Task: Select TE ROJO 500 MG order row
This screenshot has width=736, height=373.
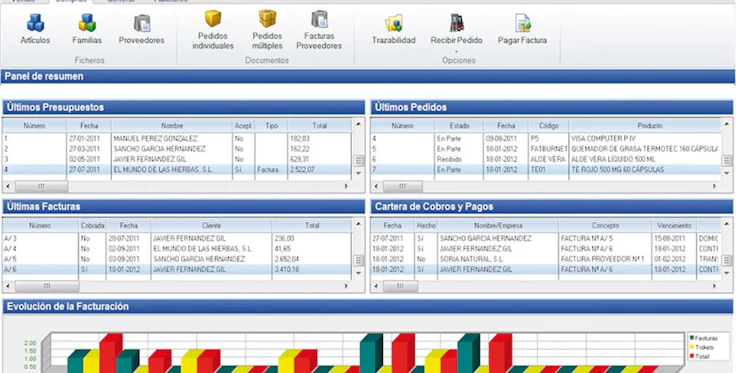Action: 546,169
